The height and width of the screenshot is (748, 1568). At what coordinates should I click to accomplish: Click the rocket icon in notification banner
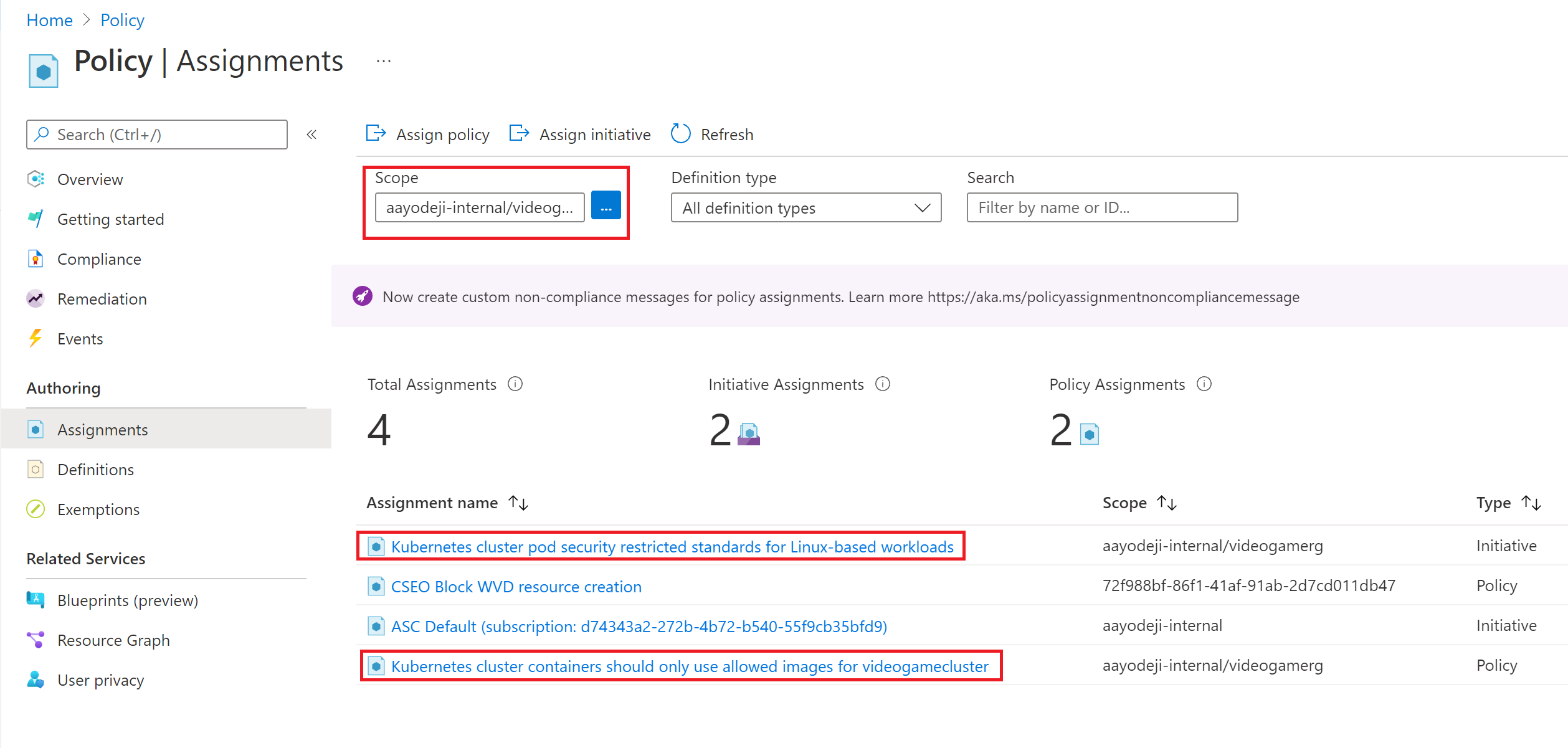[363, 296]
